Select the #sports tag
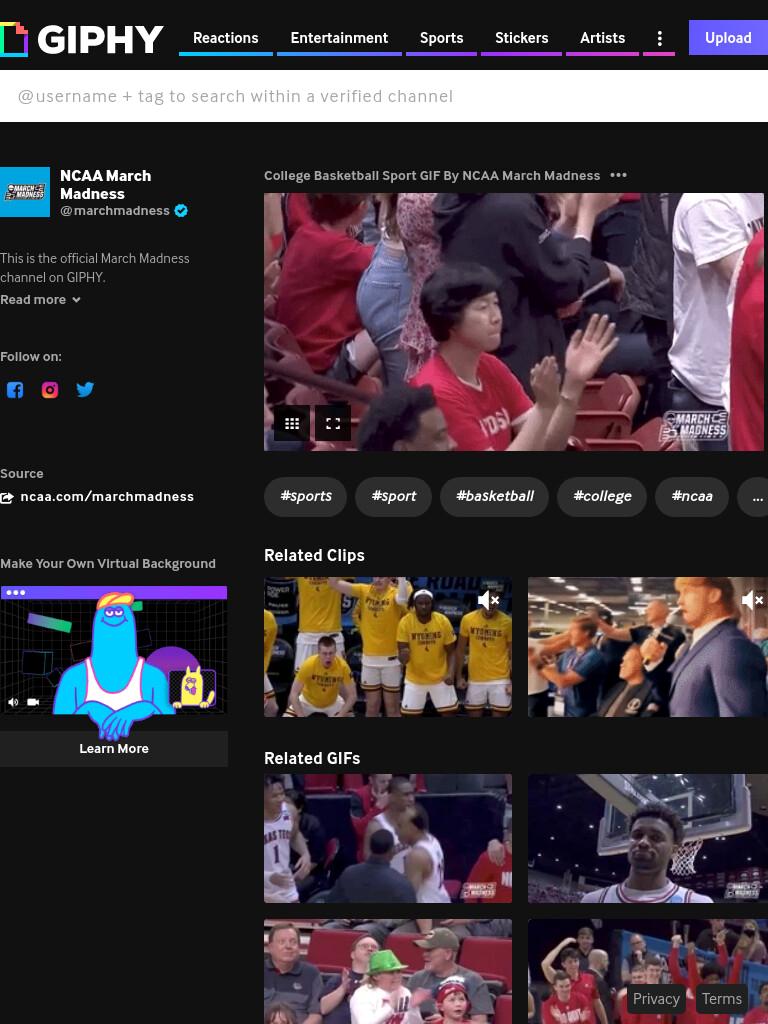The height and width of the screenshot is (1024, 768). (x=306, y=497)
